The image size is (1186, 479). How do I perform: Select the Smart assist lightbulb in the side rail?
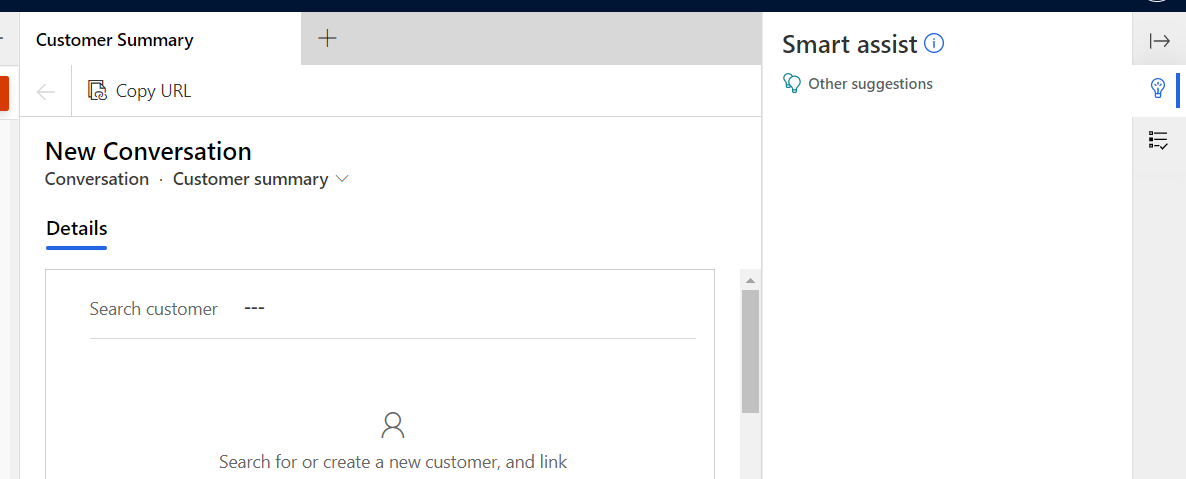pos(1158,89)
